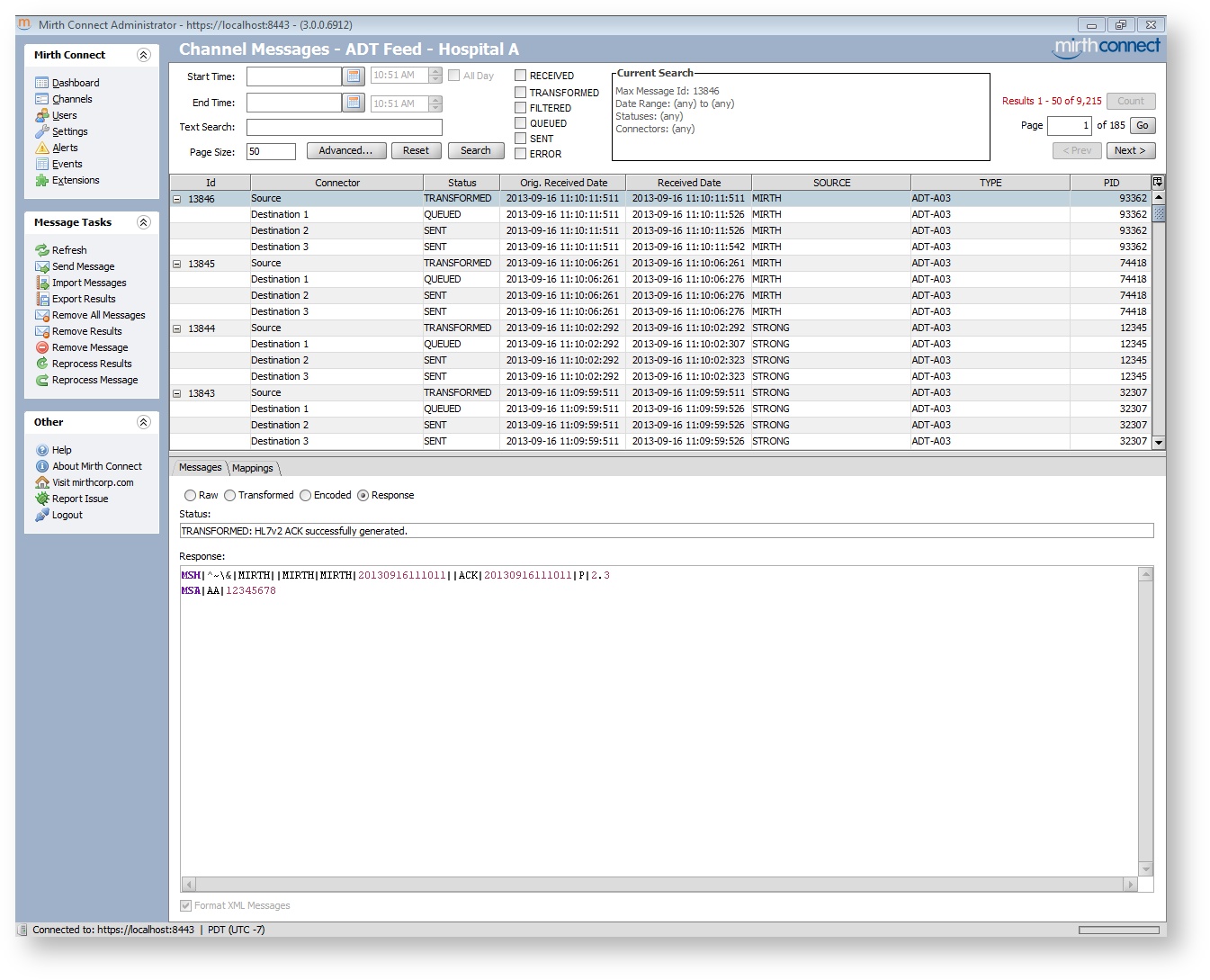Enable the QUEUED status checkbox
The width and height of the screenshot is (1210, 980).
click(520, 122)
